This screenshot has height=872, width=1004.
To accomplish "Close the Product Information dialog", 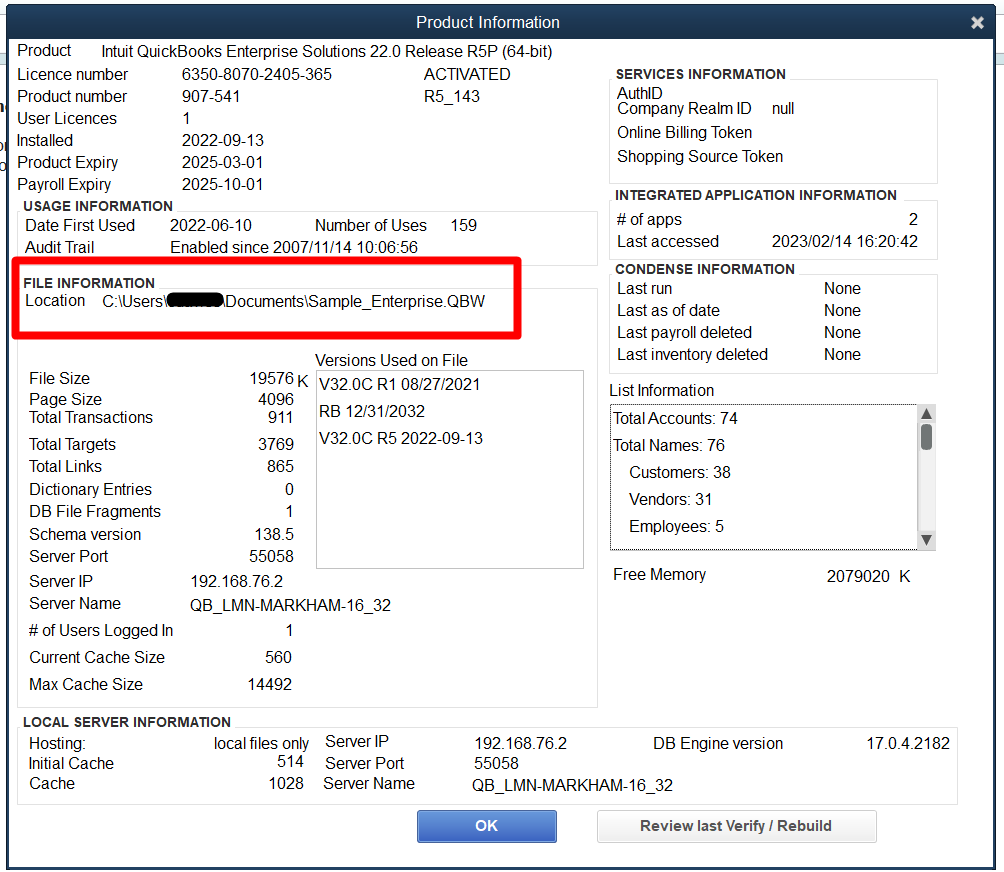I will coord(976,22).
